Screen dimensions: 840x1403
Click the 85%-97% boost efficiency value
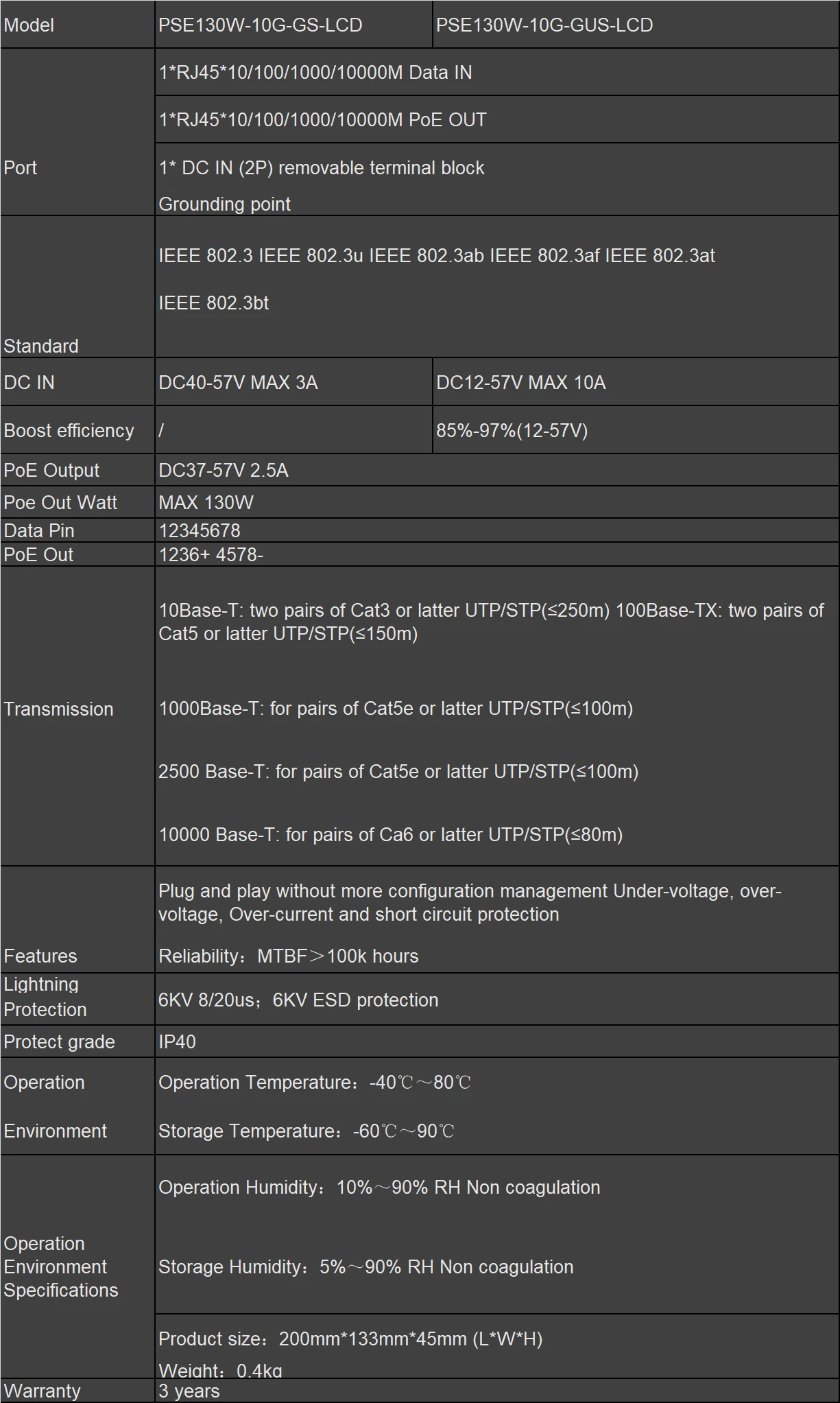tap(512, 431)
